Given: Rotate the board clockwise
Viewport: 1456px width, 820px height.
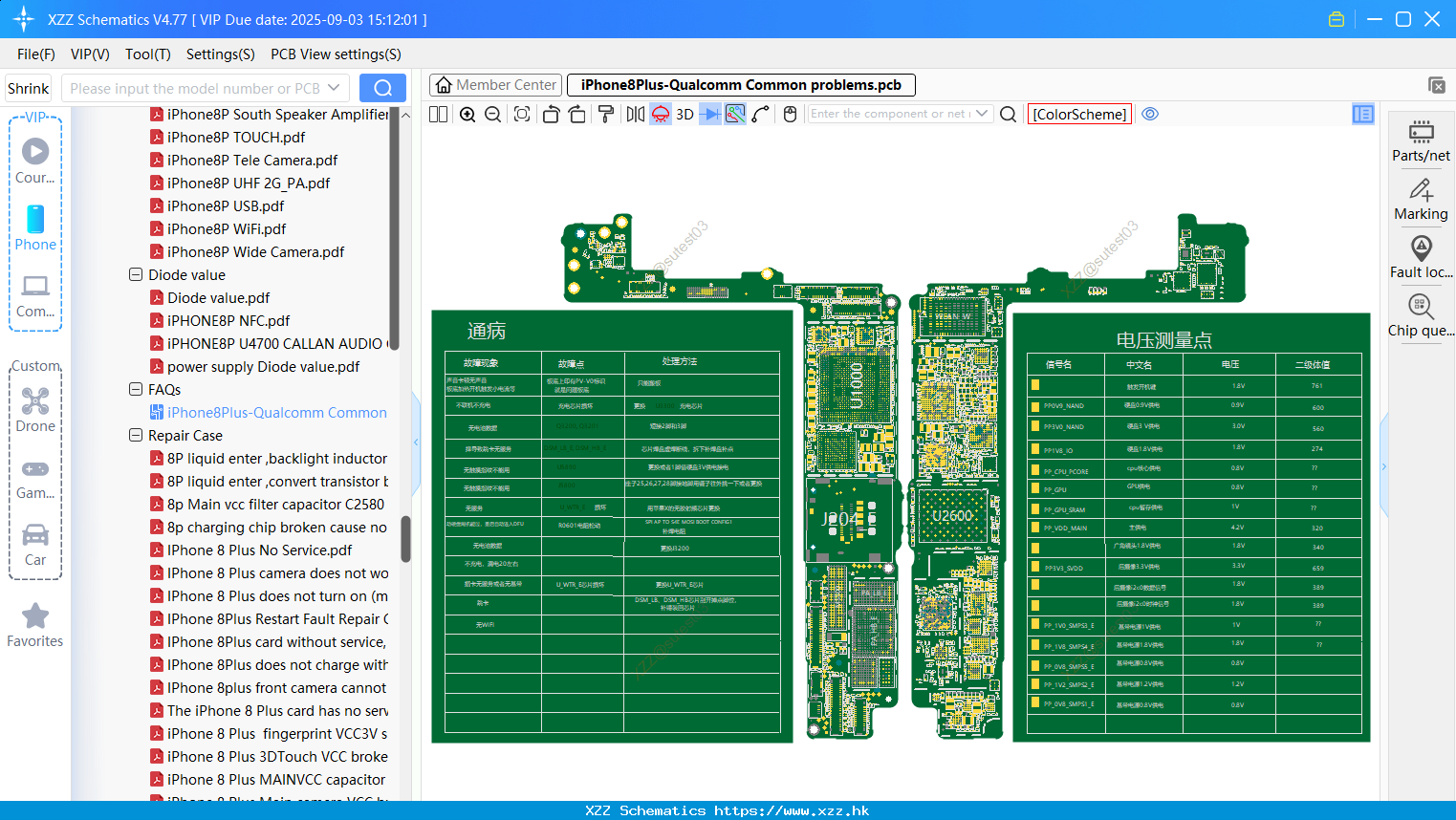Looking at the screenshot, I should click(x=576, y=114).
